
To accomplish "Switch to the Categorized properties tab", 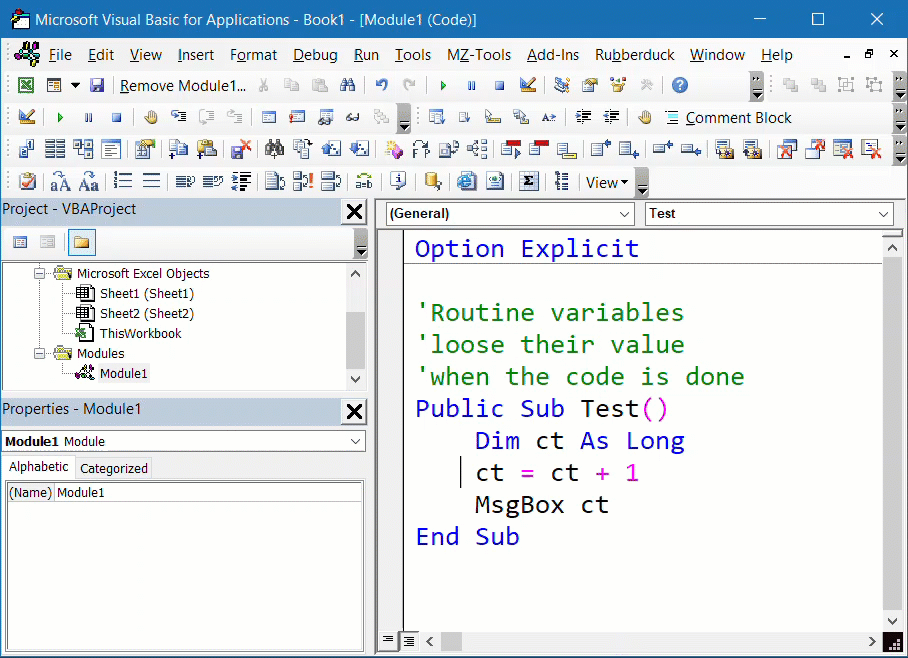I will point(114,468).
